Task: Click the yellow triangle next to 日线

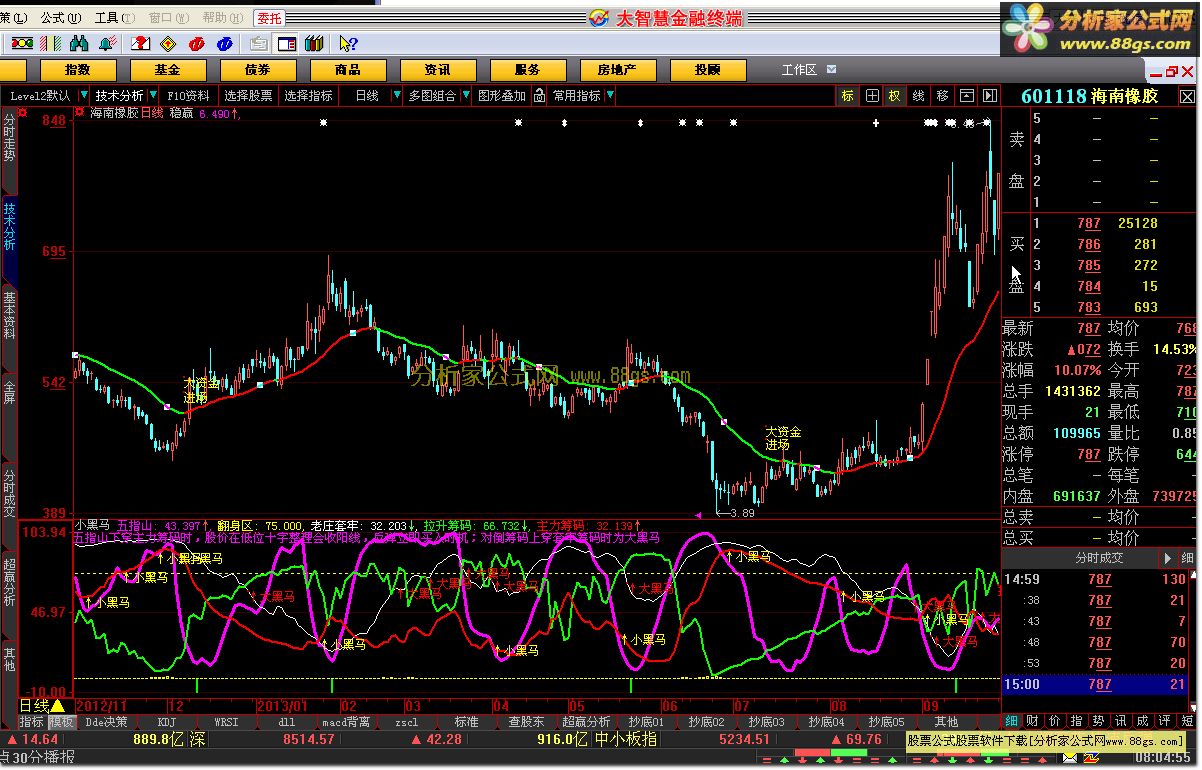Action: click(x=58, y=706)
